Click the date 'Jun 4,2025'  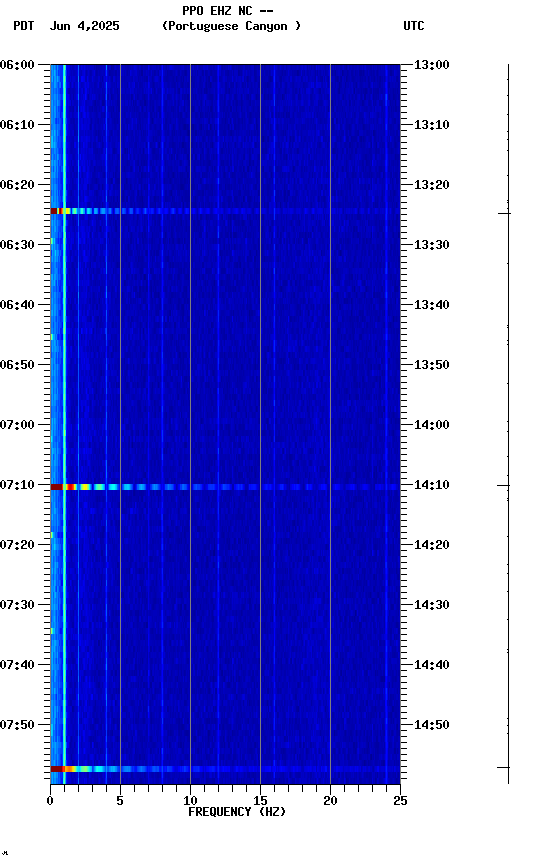click(84, 26)
